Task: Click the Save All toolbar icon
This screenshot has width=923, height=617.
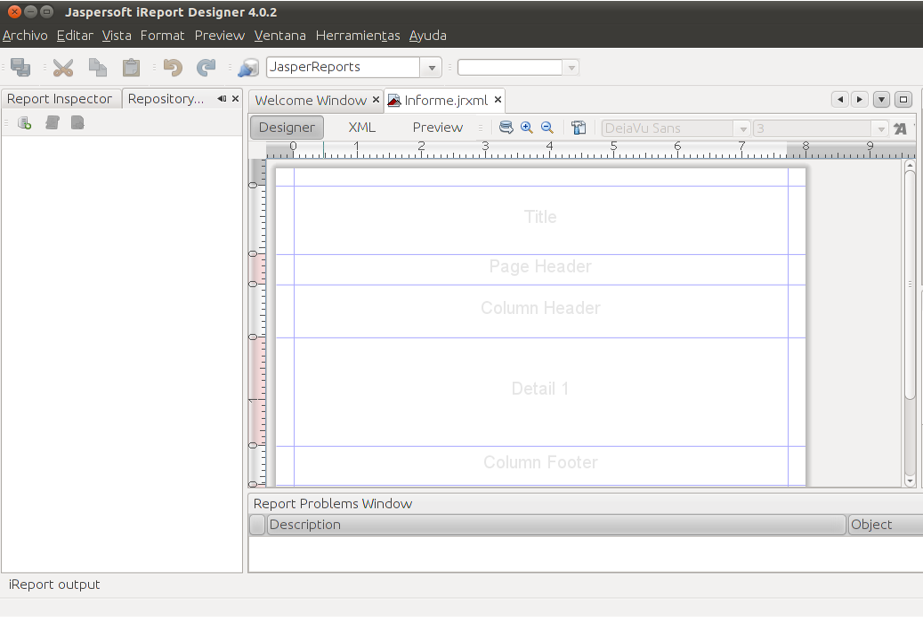Action: [x=21, y=67]
